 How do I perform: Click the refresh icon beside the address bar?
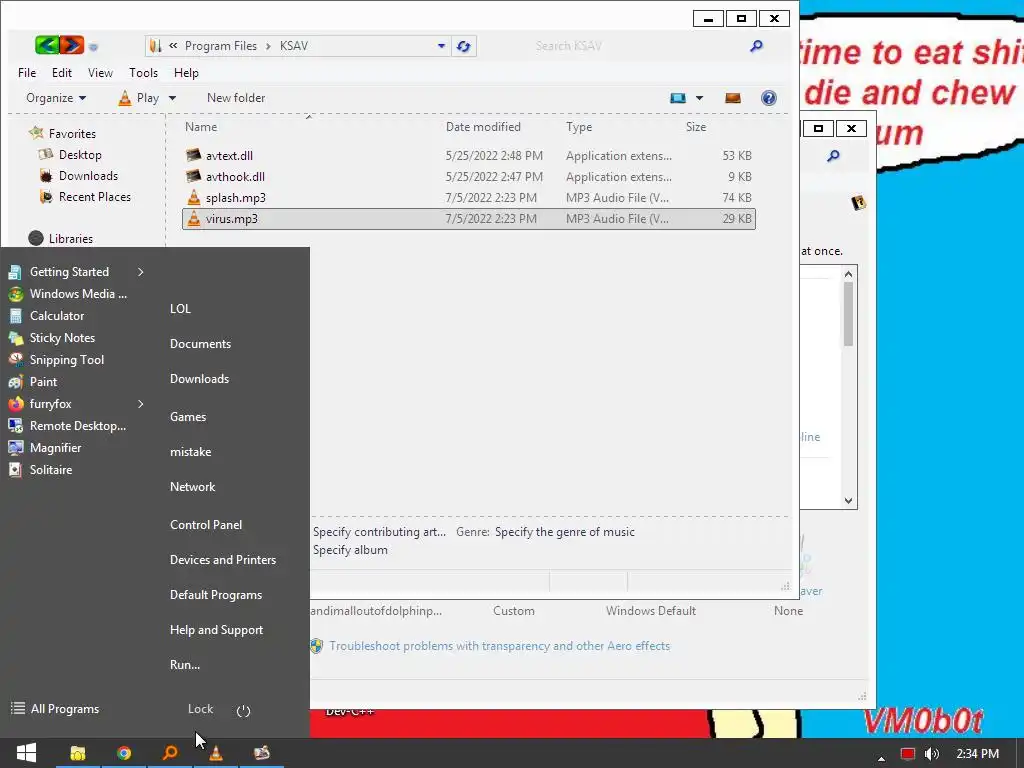464,46
